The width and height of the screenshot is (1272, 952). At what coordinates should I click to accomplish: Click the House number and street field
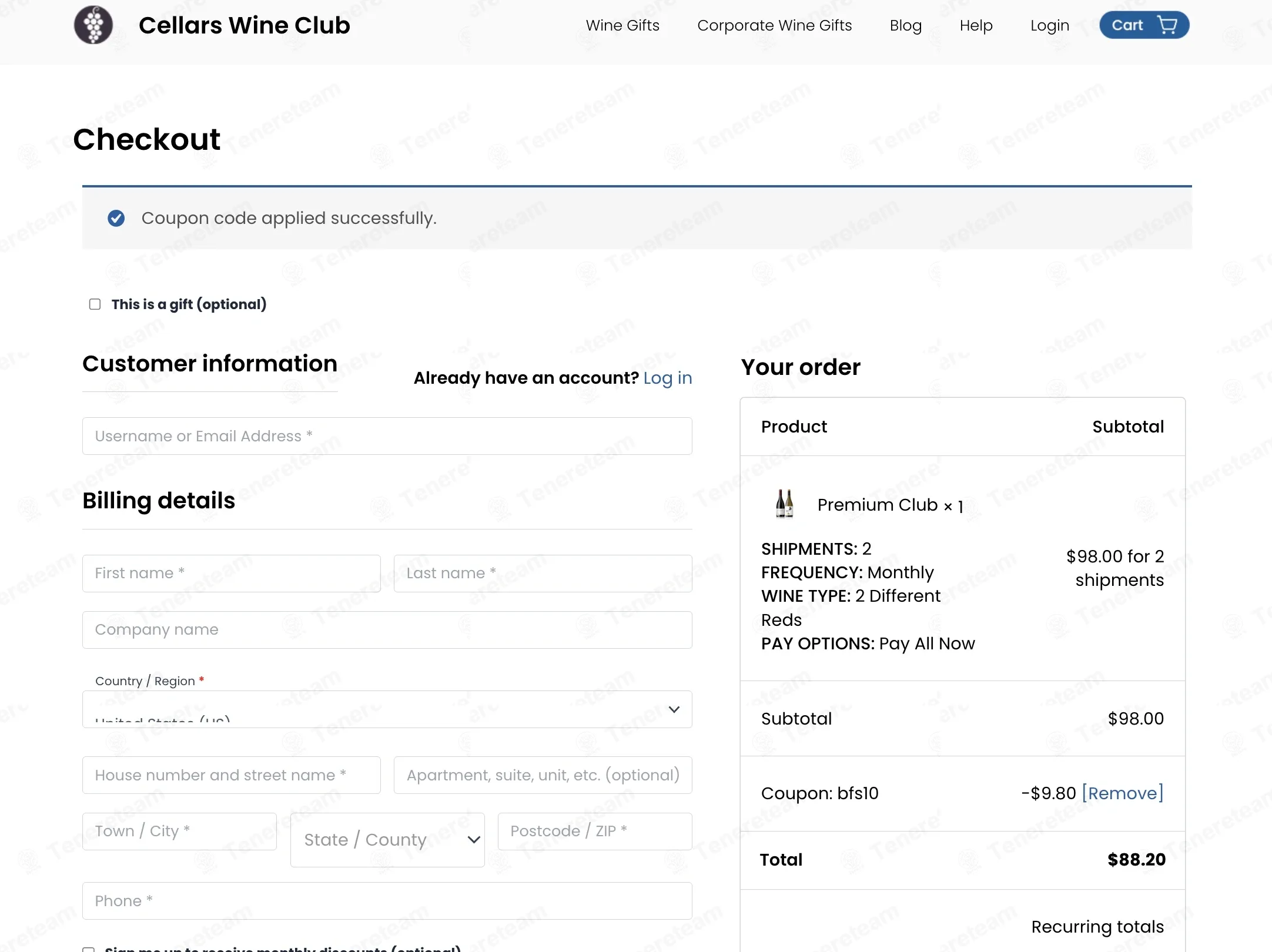tap(231, 775)
